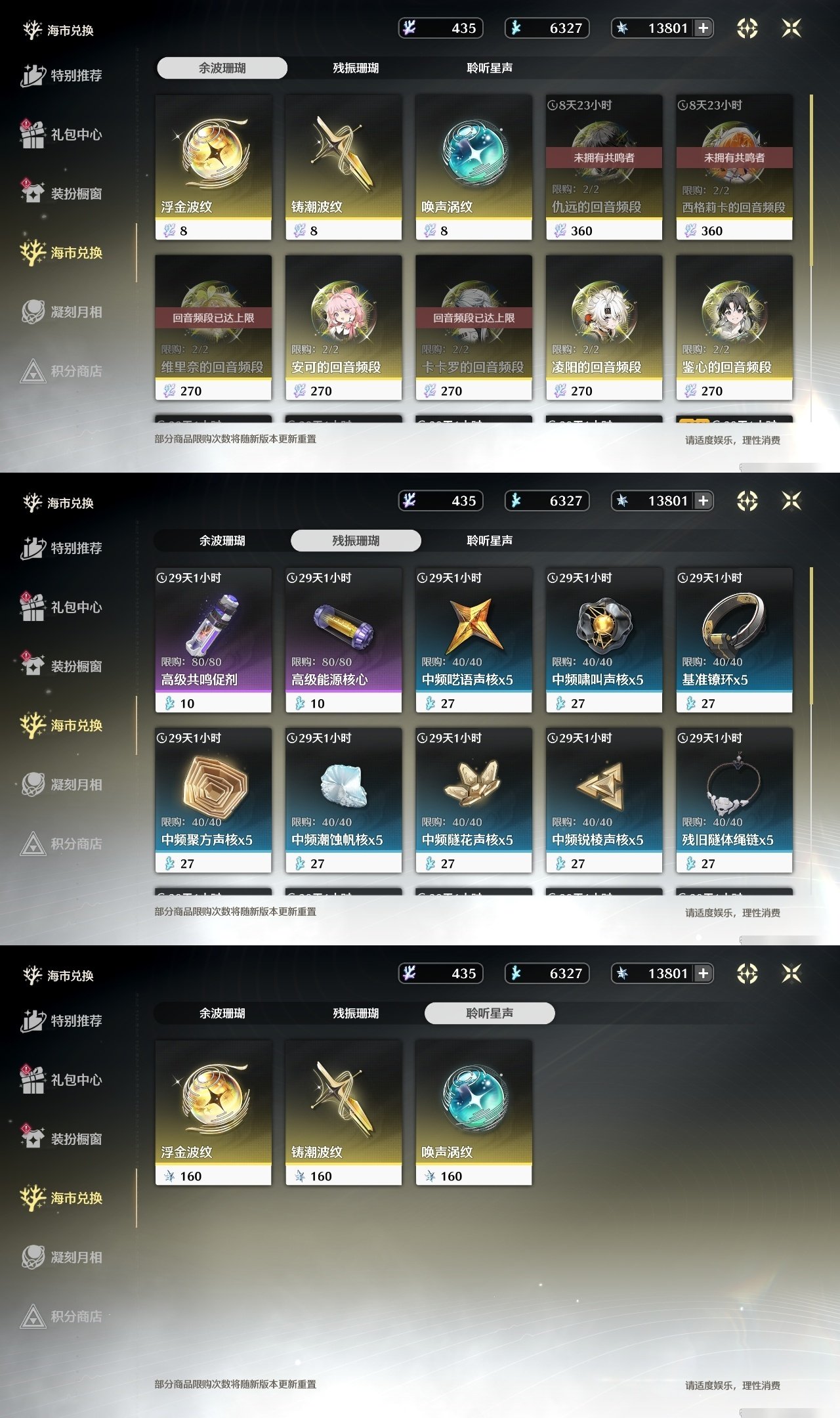
Task: Click the highlighted 余波珊瑚 tab
Action: (x=222, y=68)
